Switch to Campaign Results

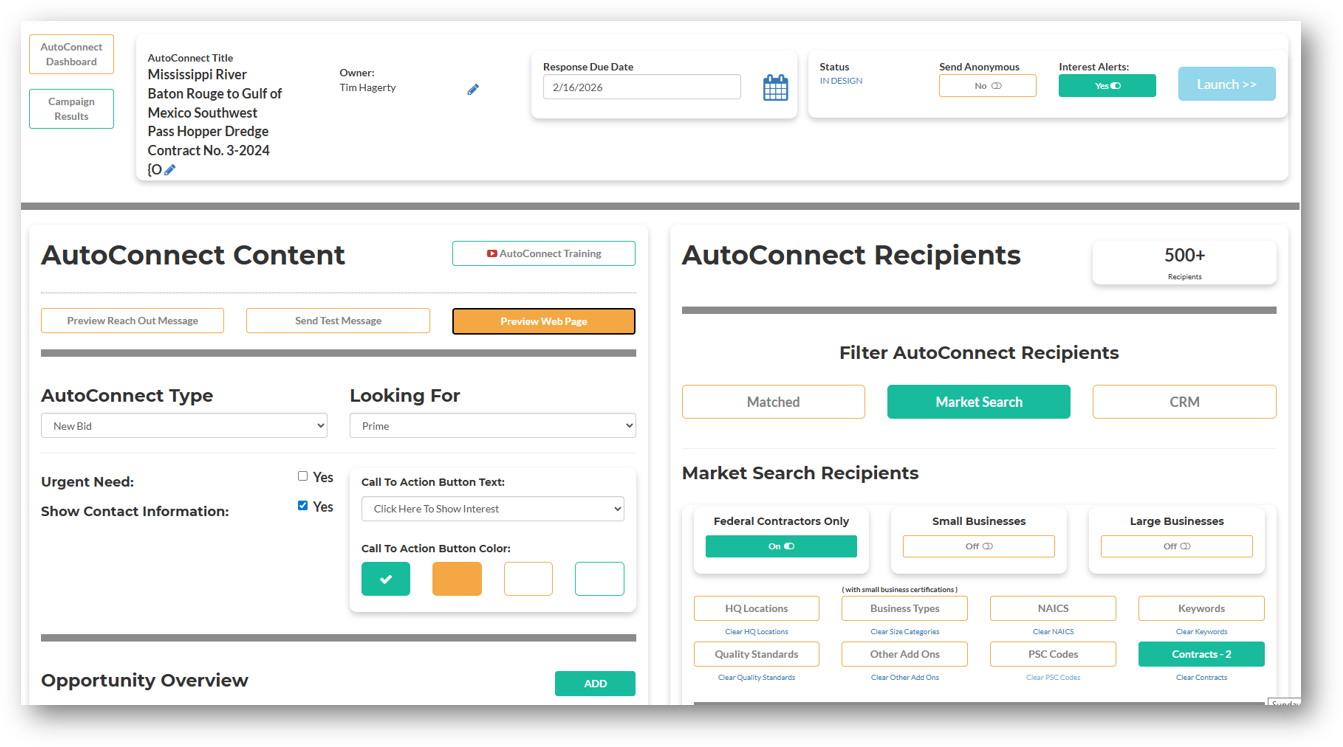(x=71, y=108)
